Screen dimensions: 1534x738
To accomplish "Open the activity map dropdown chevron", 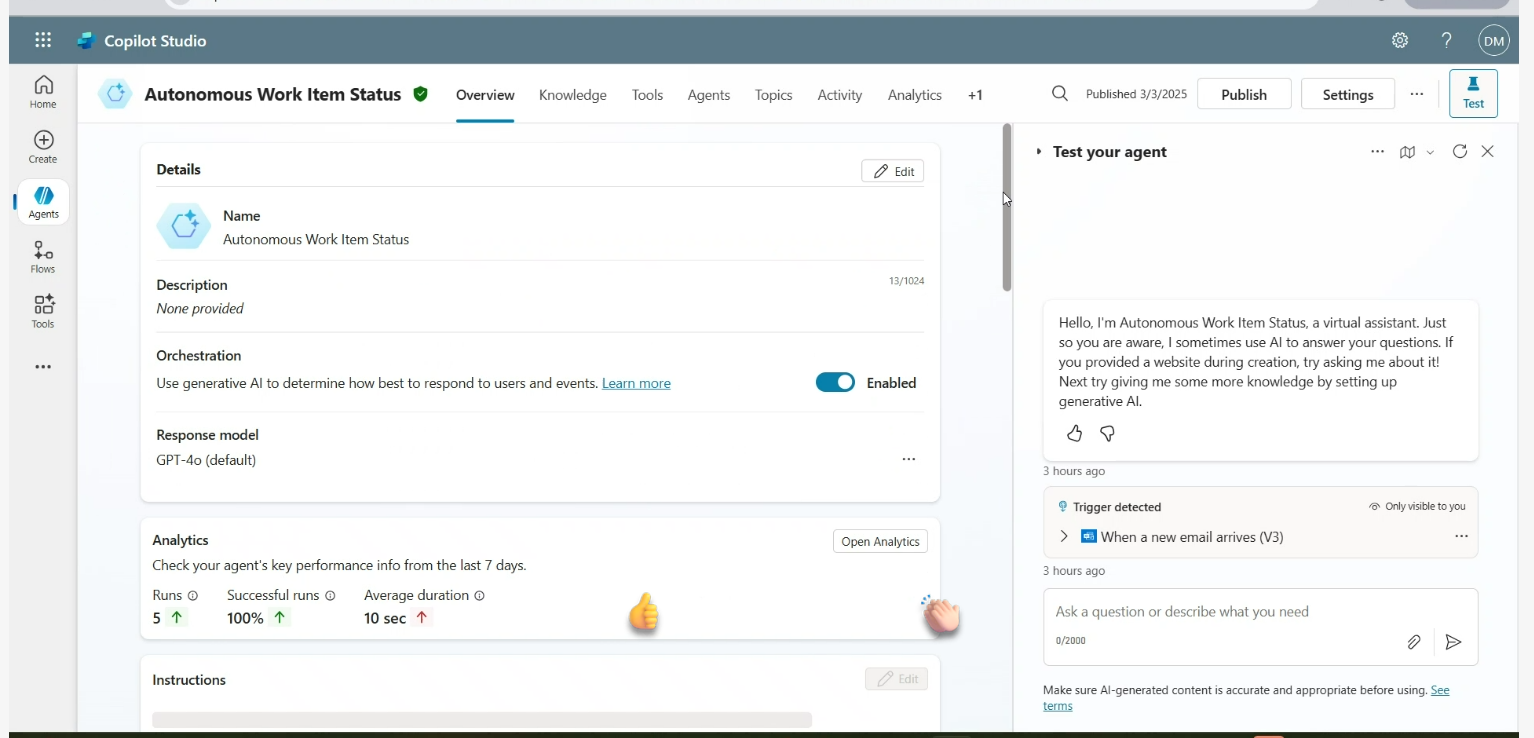I will (1430, 152).
